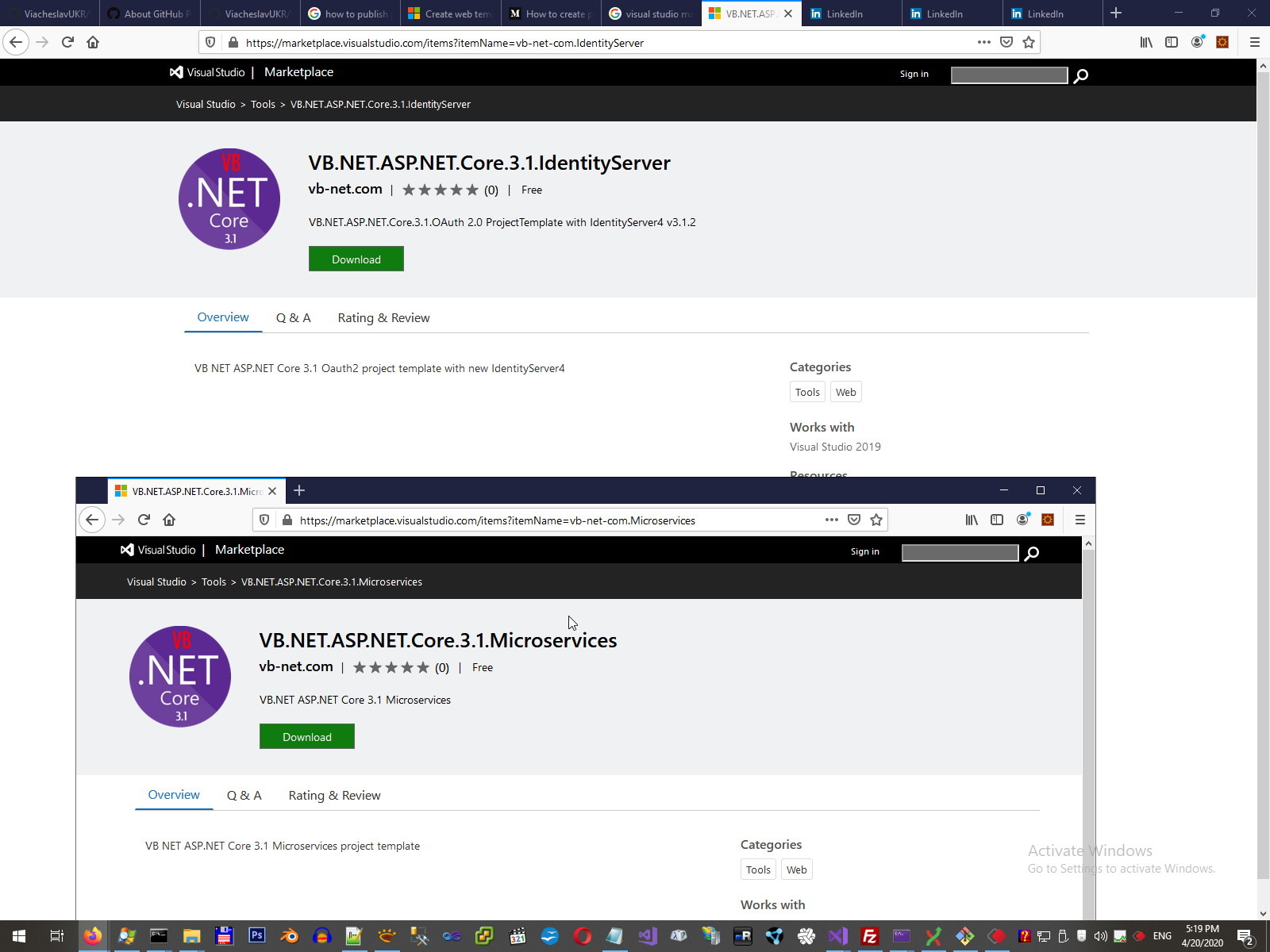Viewport: 1270px width, 952px height.
Task: Launch Blender from the taskbar
Action: pos(290,936)
